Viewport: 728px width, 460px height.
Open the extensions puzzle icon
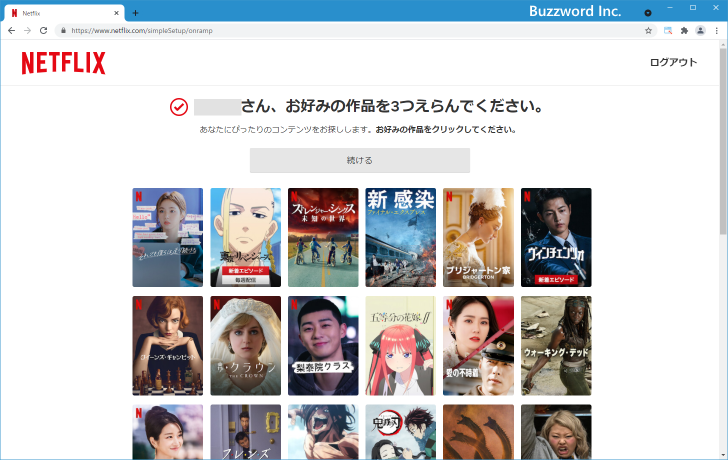click(684, 31)
